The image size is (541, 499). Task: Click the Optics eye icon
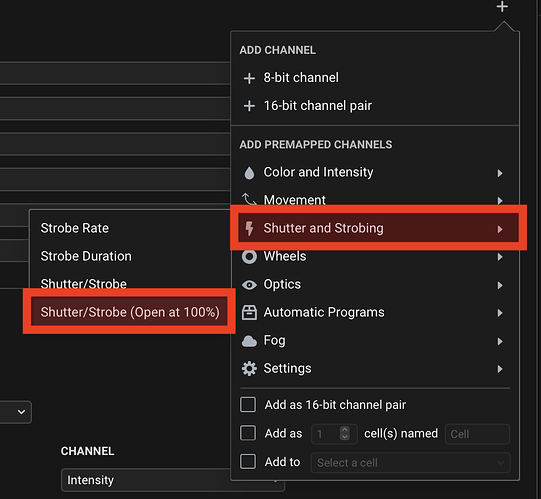coord(249,285)
